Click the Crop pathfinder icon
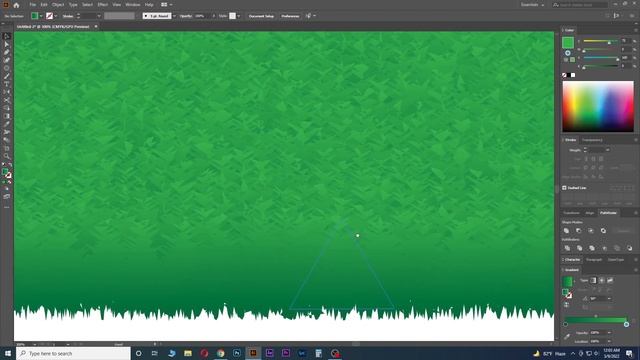640x360 pixels. (x=604, y=248)
